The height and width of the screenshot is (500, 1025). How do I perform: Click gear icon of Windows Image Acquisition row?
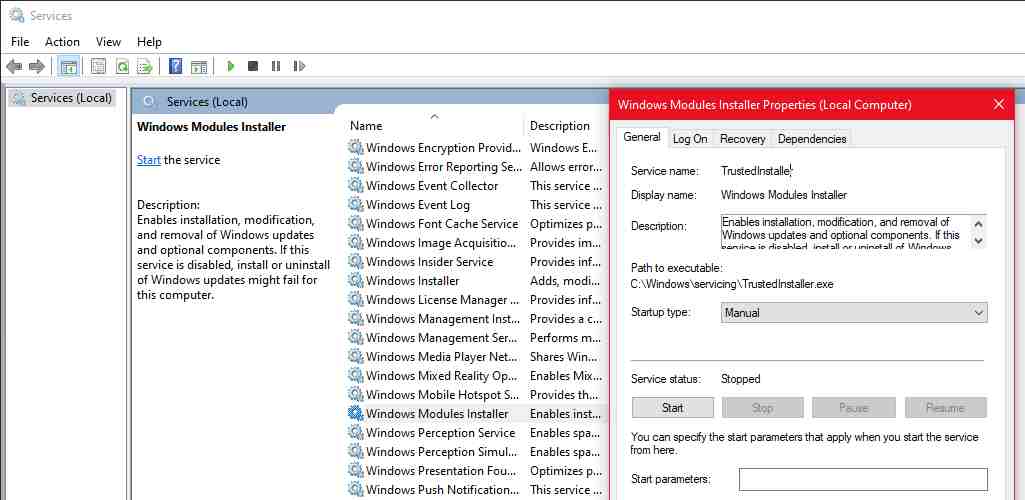356,242
